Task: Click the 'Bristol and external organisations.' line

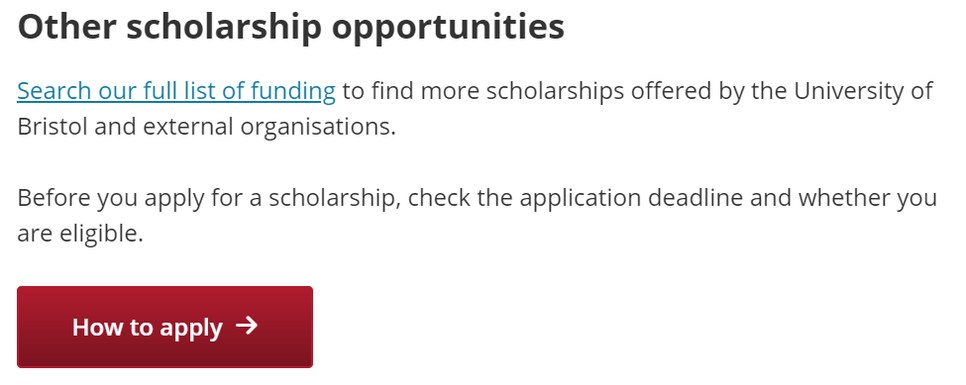Action: [x=206, y=127]
